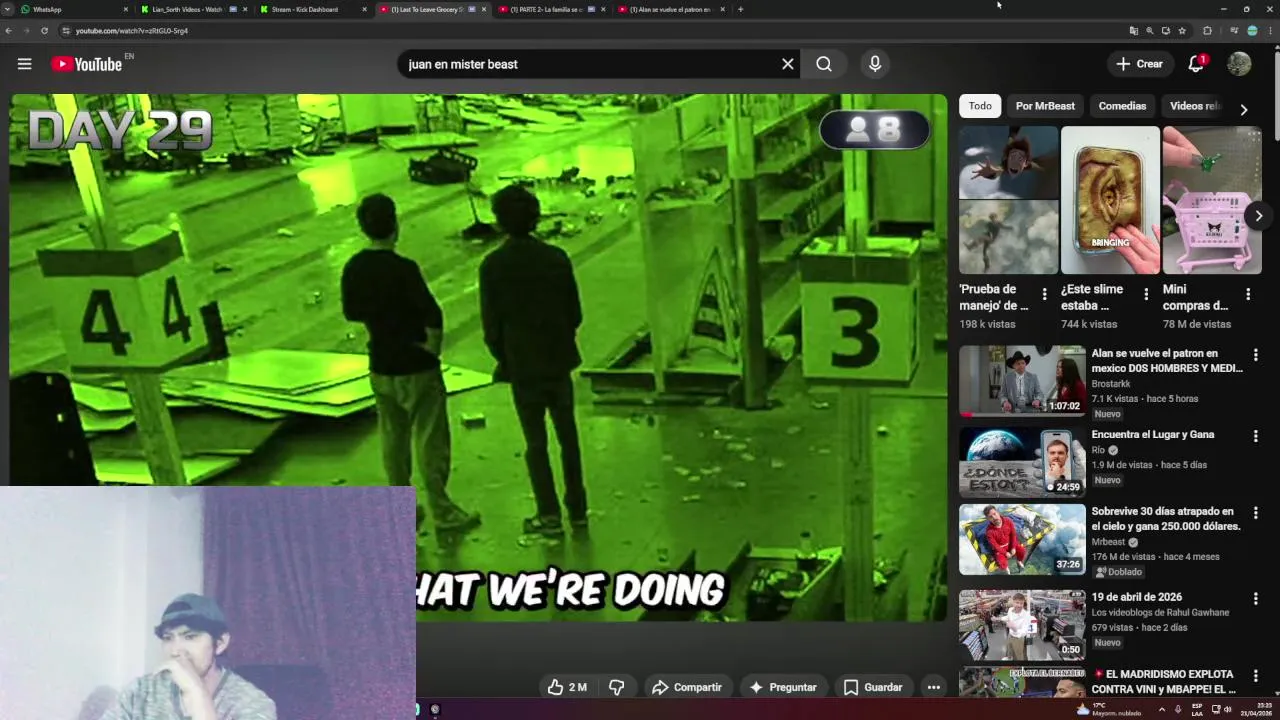Open the page translate icon
The height and width of the screenshot is (720, 1280).
point(1133,31)
